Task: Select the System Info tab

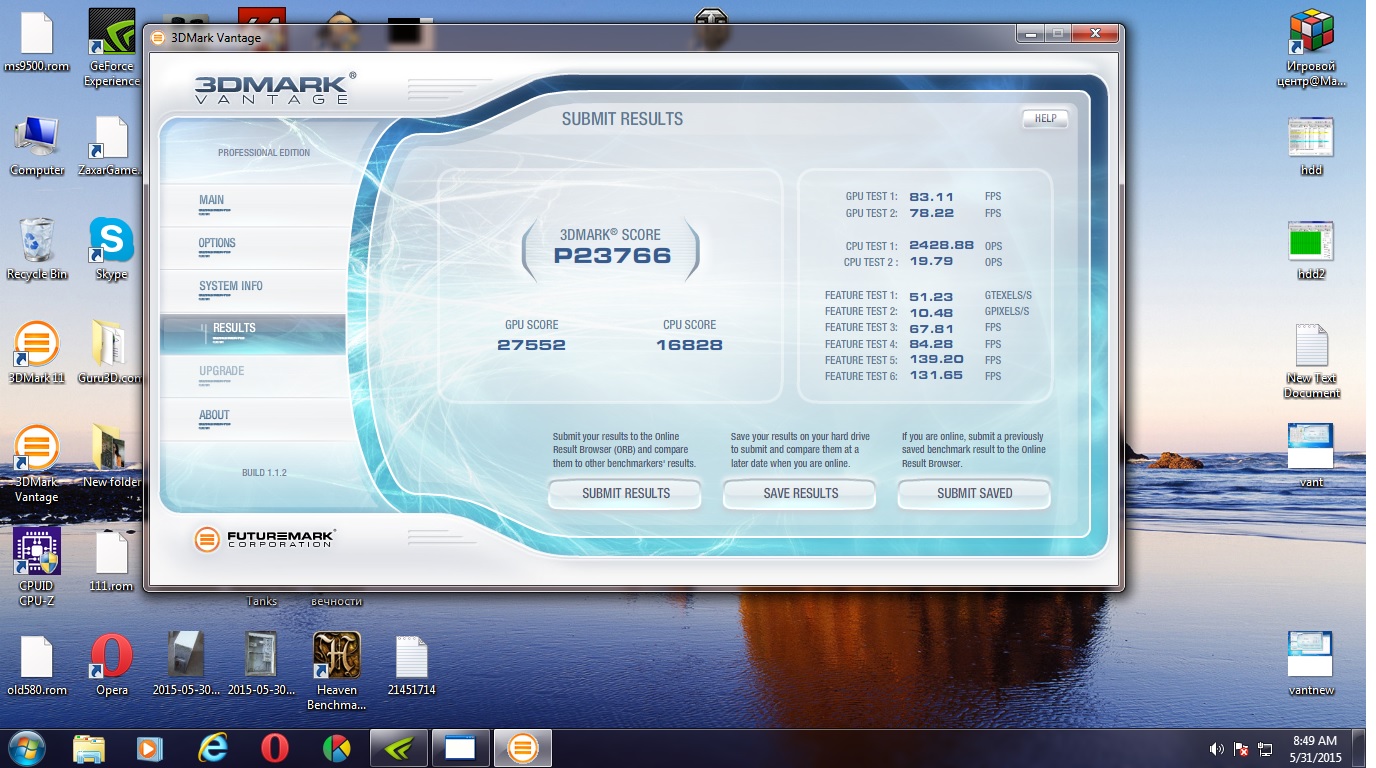Action: [x=230, y=287]
